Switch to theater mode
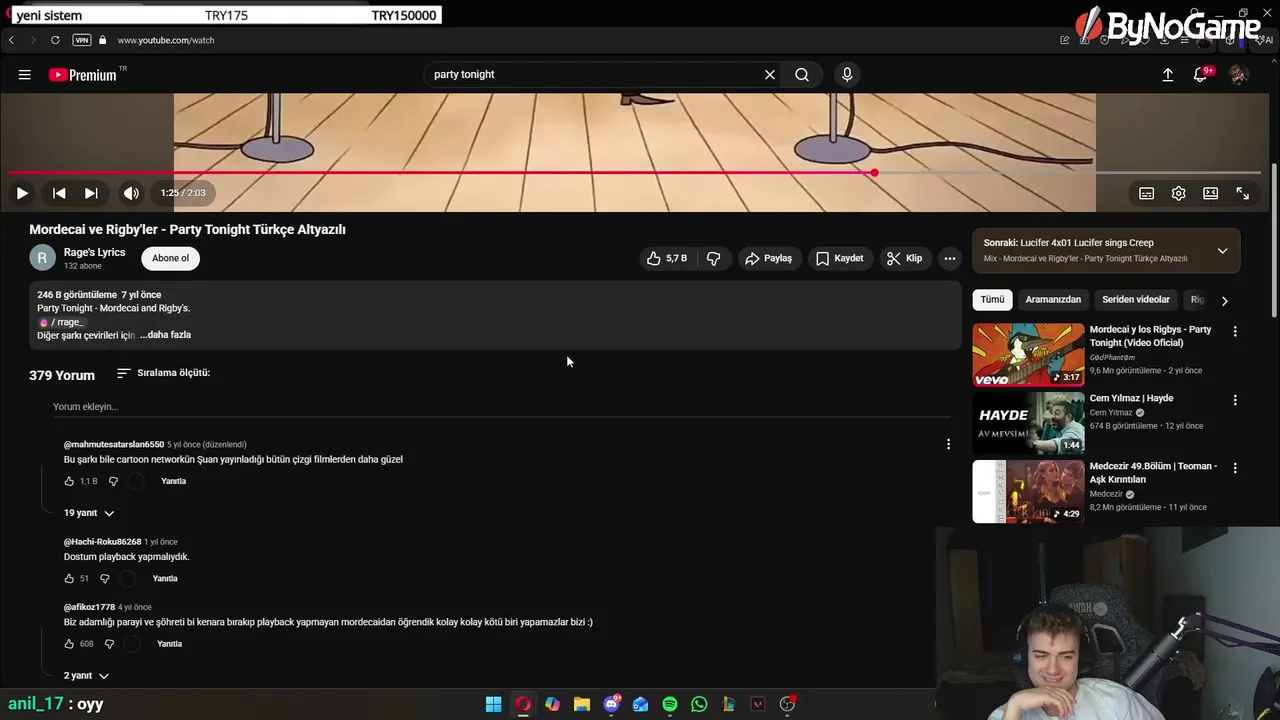The width and height of the screenshot is (1280, 720). pyautogui.click(x=1211, y=193)
